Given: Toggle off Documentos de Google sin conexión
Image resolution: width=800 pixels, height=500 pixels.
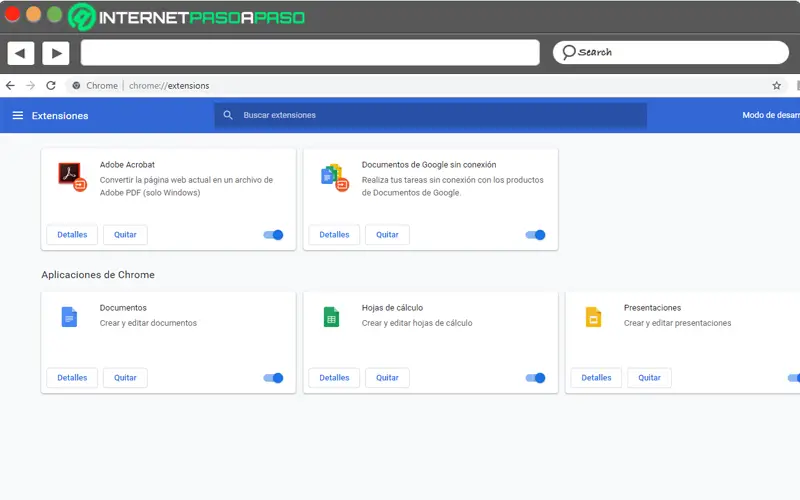Looking at the screenshot, I should click(536, 235).
